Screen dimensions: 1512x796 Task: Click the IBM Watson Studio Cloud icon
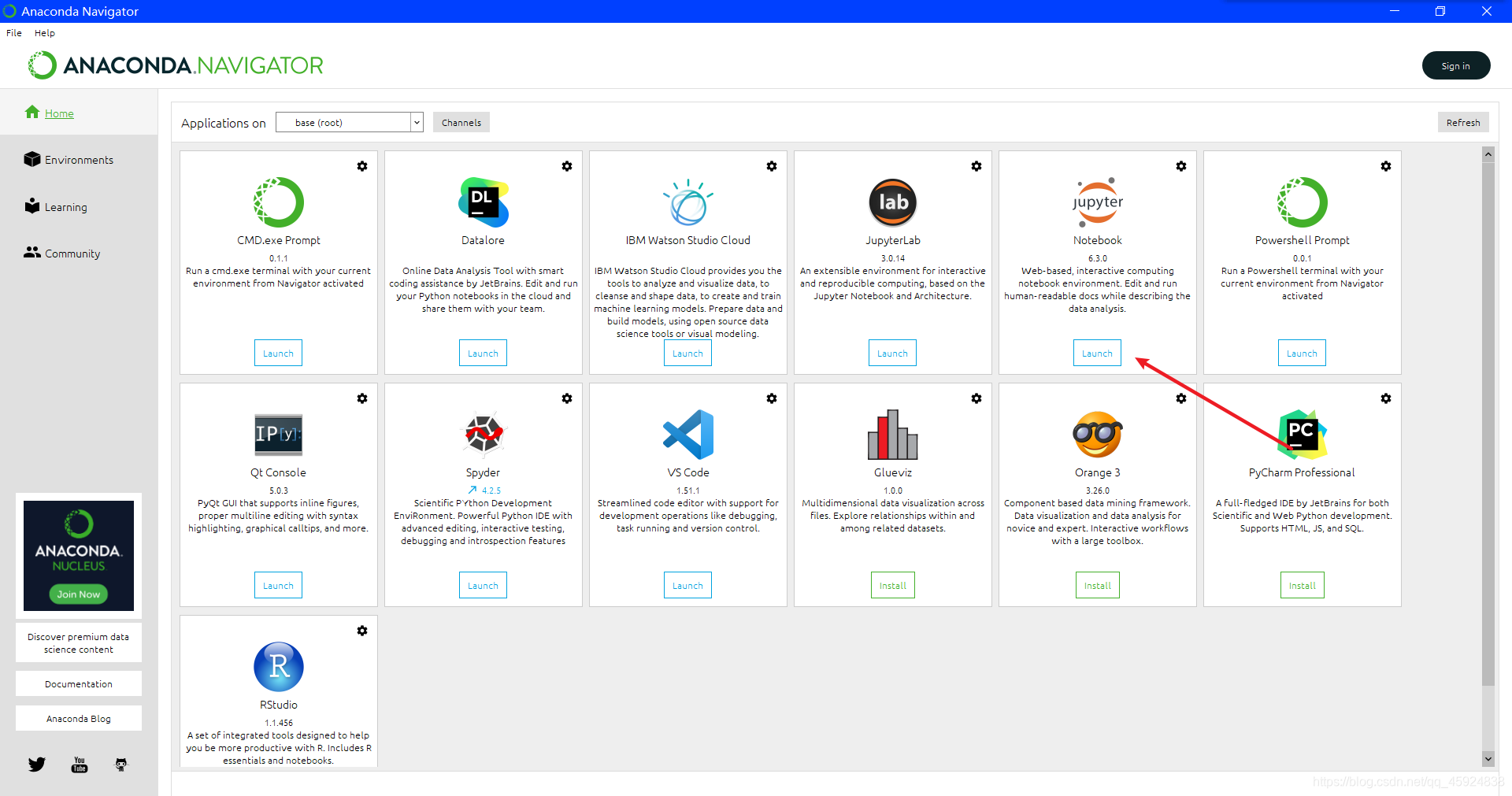pos(688,202)
